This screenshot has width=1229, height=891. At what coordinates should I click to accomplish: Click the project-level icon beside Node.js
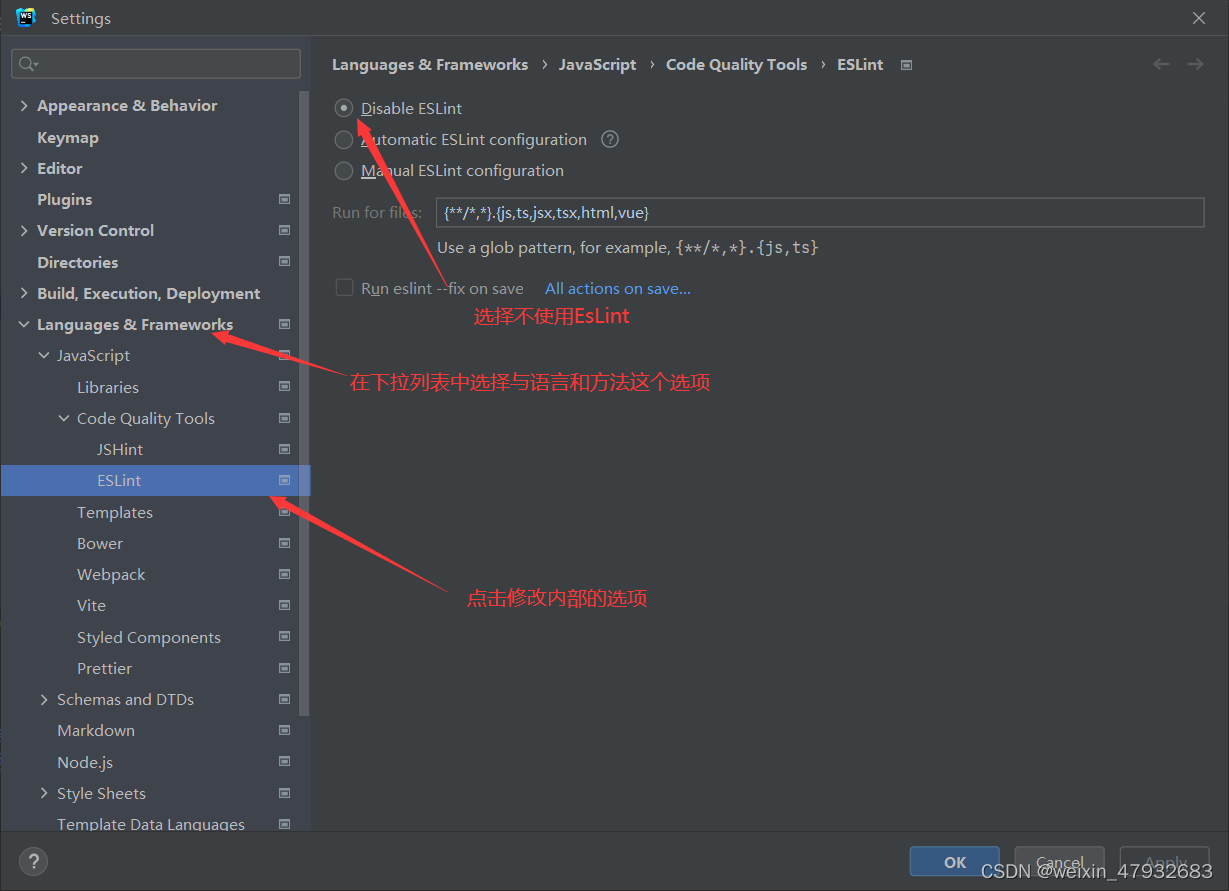285,762
